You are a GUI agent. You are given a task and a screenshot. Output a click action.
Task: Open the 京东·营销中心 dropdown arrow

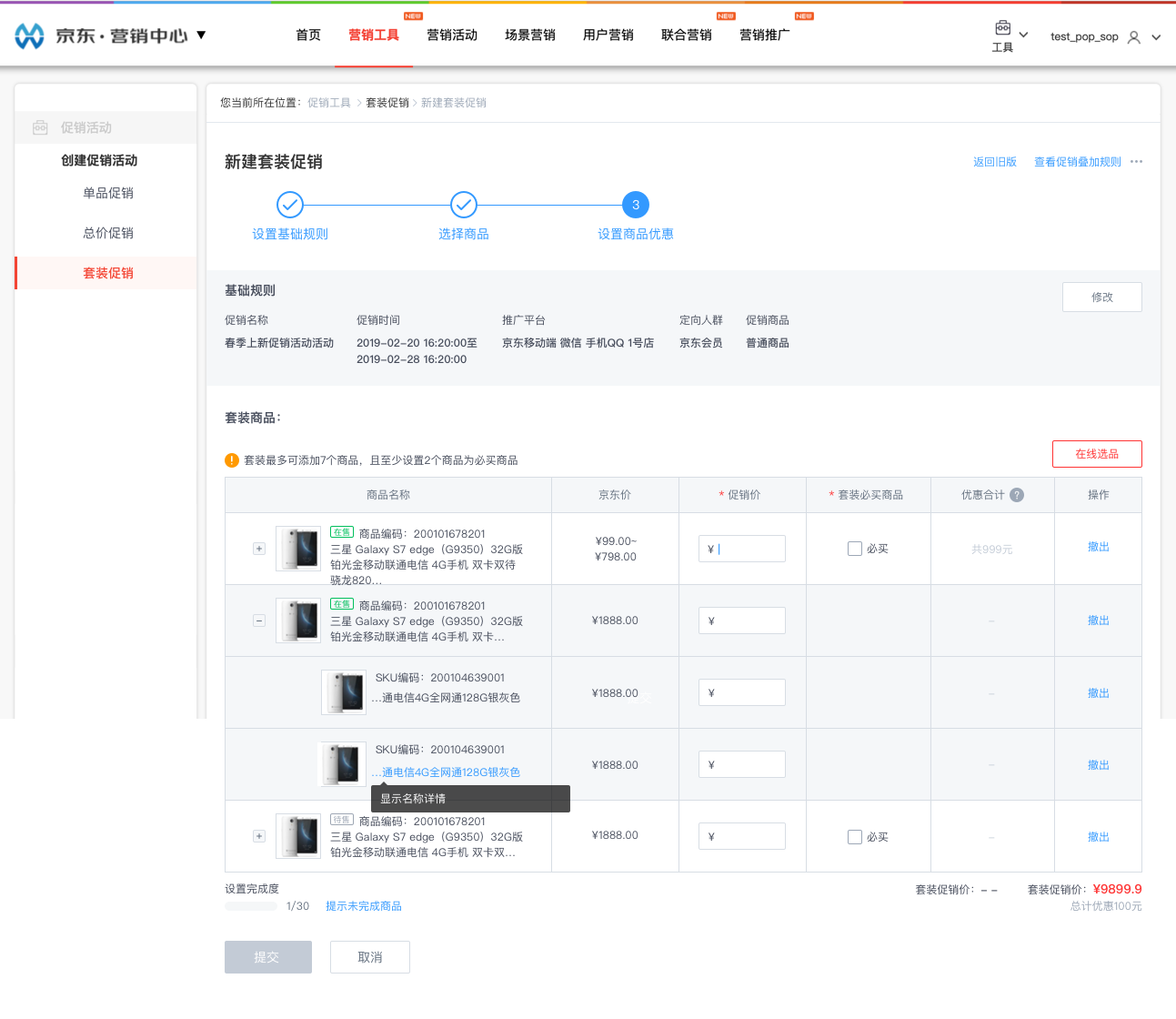tap(201, 35)
